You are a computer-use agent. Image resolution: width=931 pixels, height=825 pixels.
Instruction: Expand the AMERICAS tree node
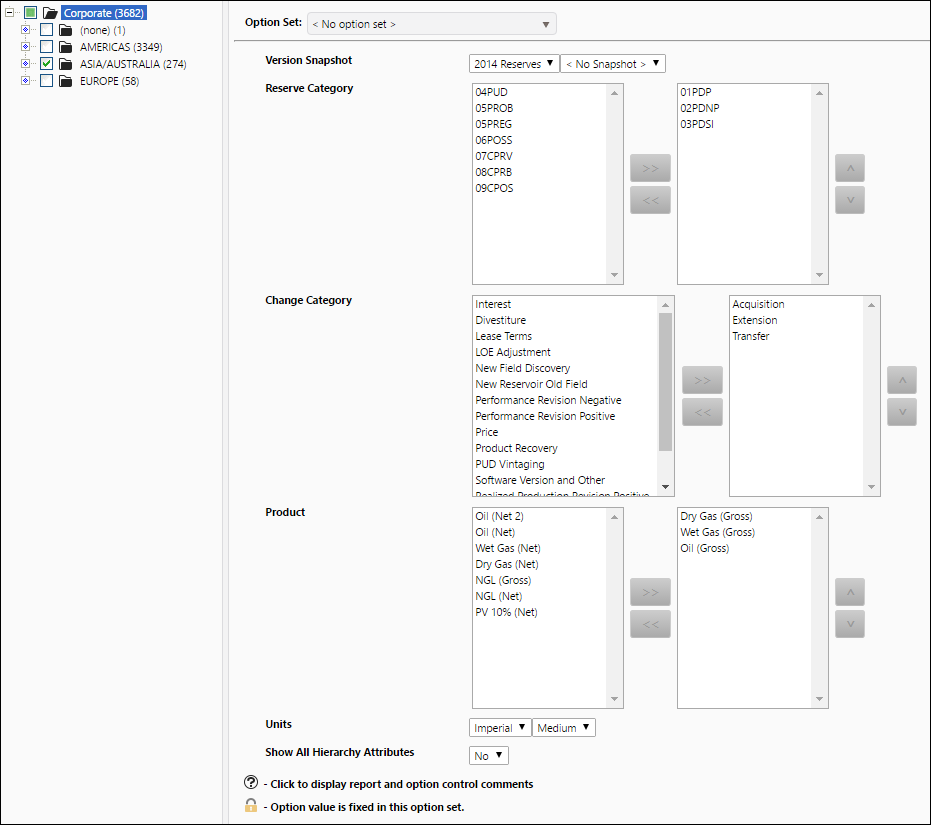click(26, 46)
